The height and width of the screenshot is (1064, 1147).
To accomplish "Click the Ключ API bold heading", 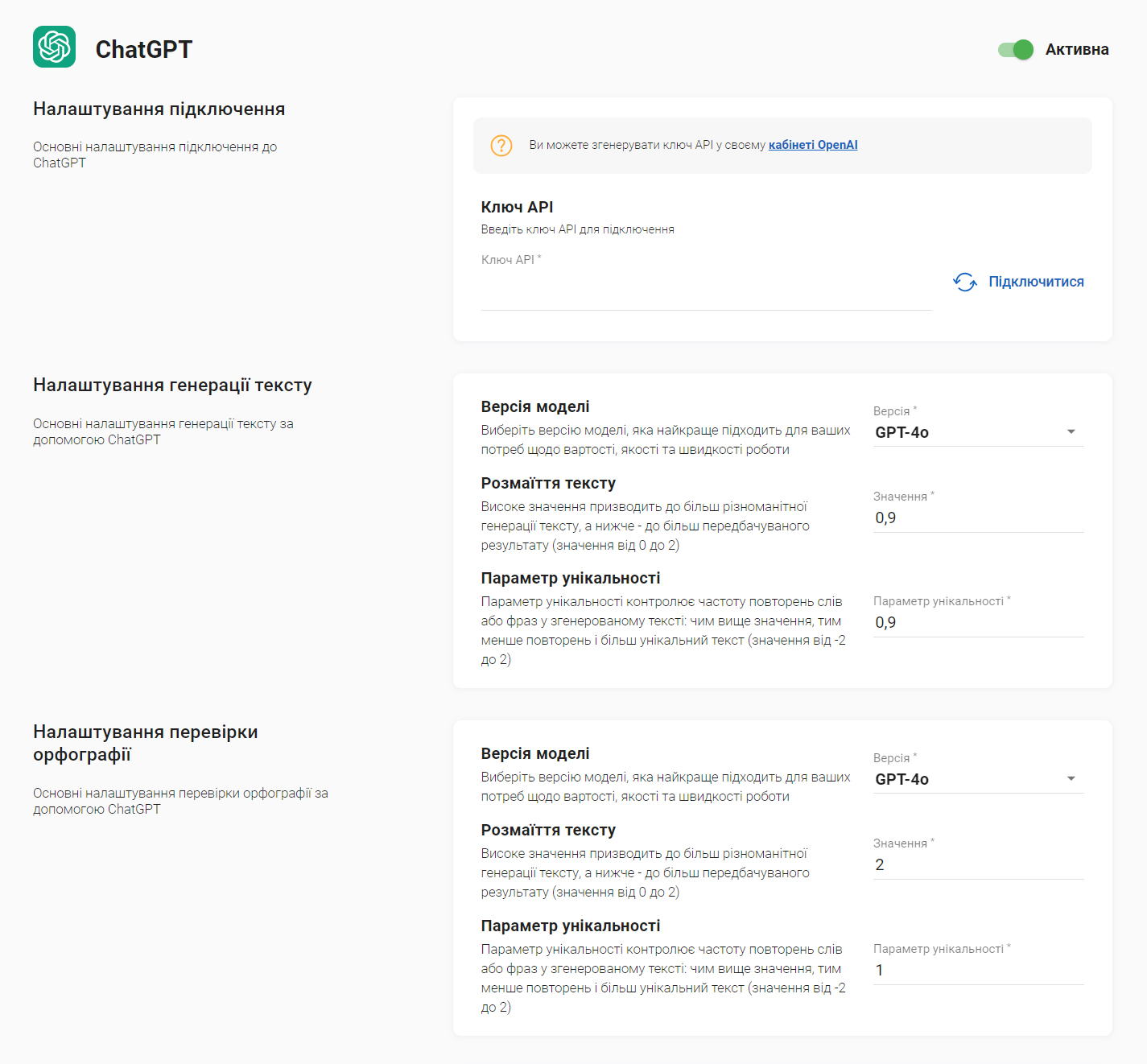I will tap(518, 207).
